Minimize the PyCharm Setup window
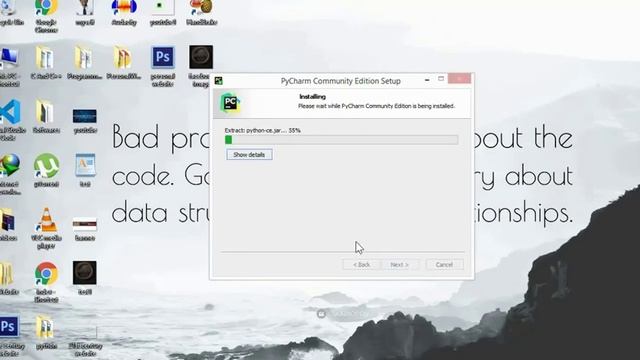 pos(427,80)
